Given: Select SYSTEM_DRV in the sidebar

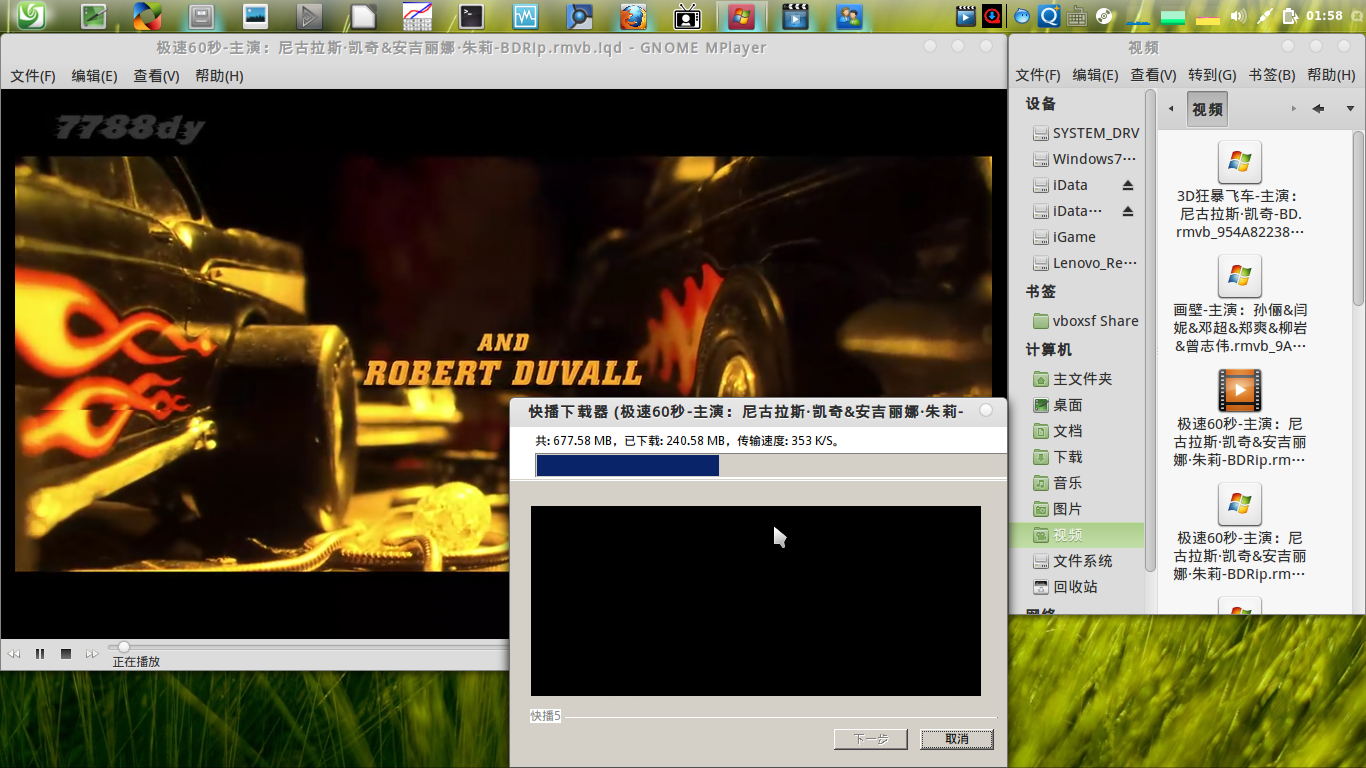Looking at the screenshot, I should tap(1085, 133).
